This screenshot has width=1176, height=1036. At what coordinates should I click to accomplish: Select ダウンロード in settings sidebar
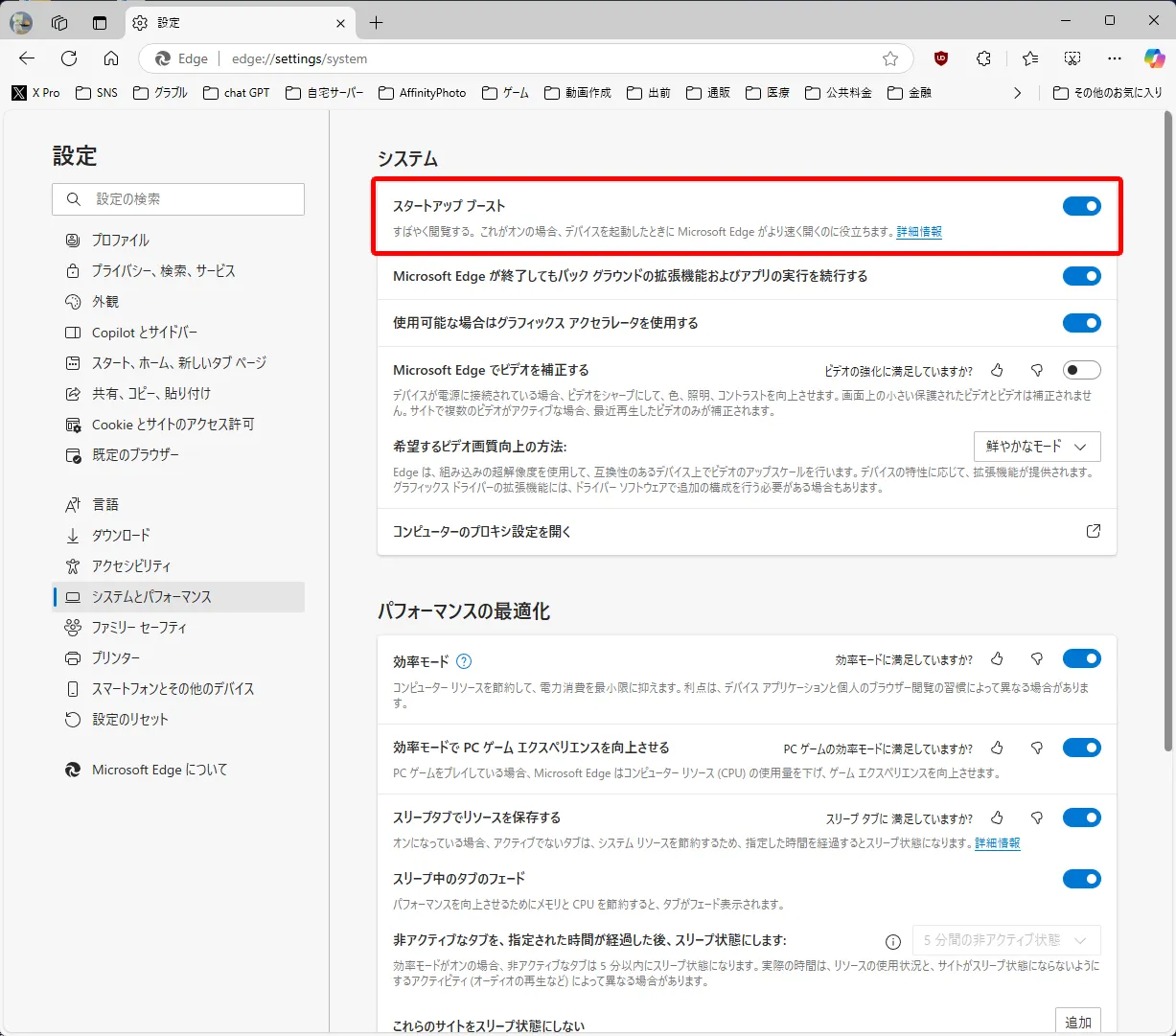[178, 536]
